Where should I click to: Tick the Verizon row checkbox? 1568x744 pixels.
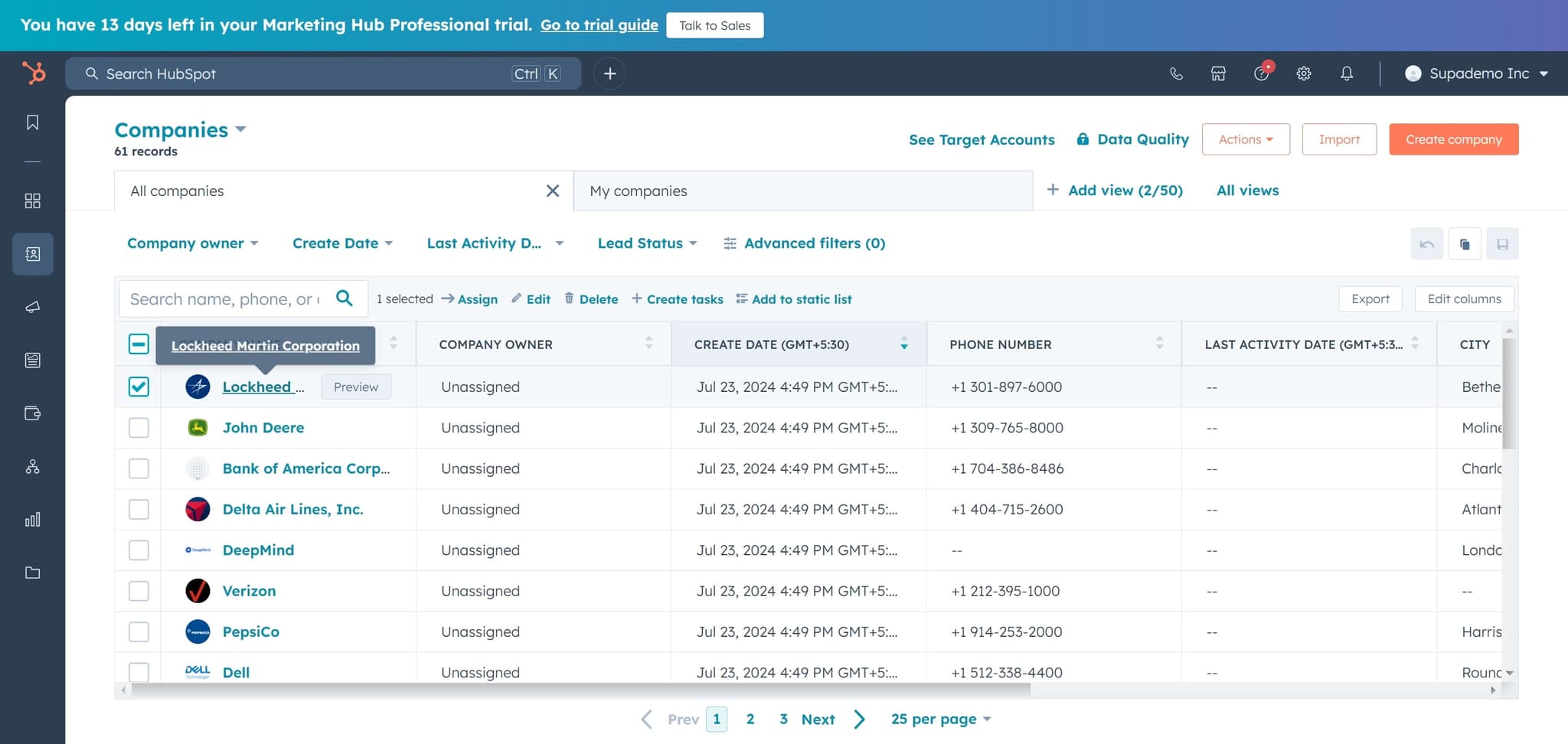pyautogui.click(x=139, y=591)
